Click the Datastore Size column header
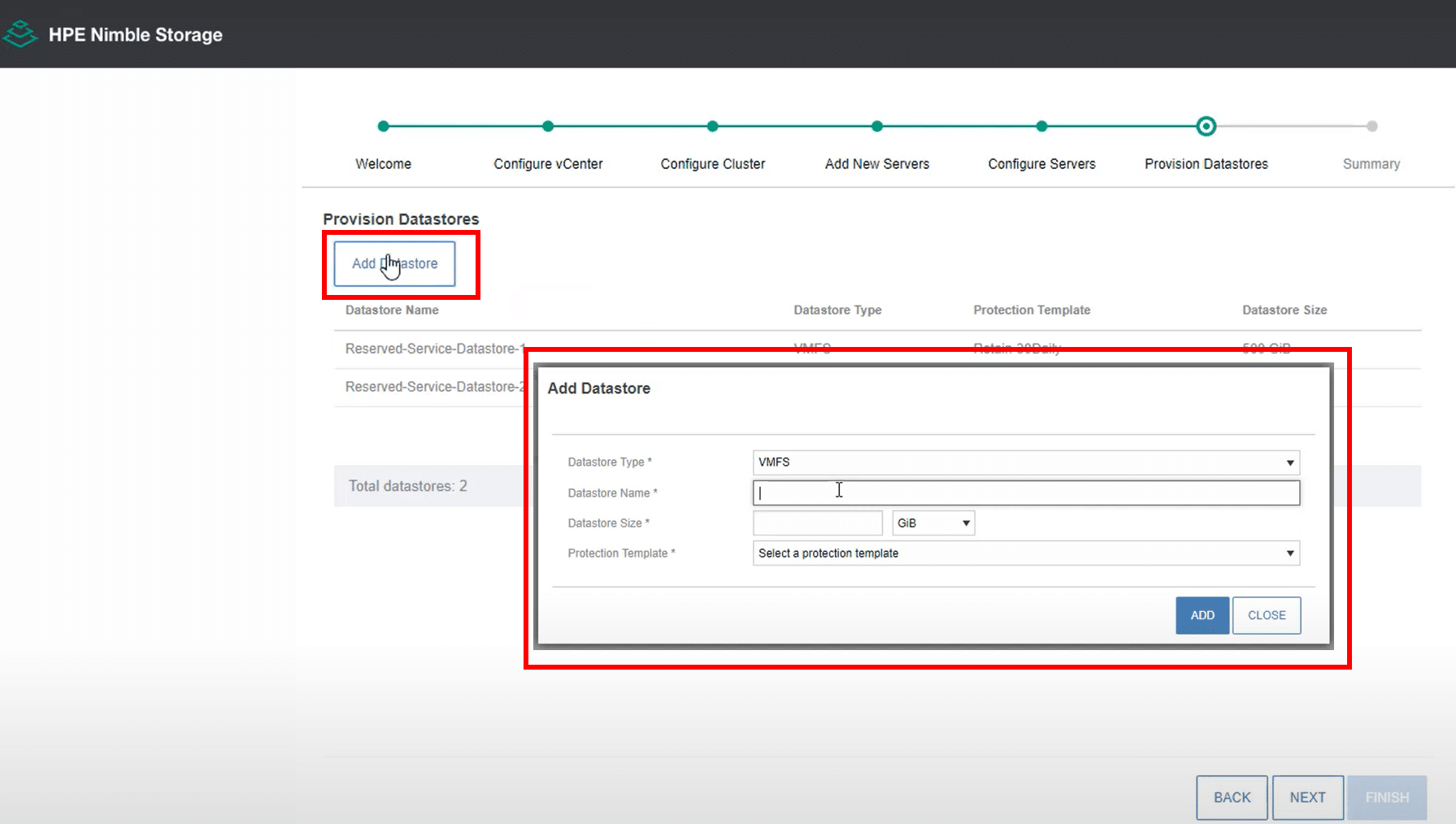 (x=1284, y=310)
